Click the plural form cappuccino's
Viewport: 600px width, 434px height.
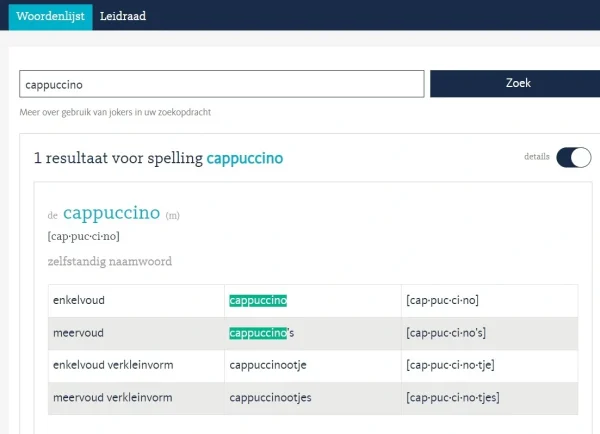coord(262,333)
